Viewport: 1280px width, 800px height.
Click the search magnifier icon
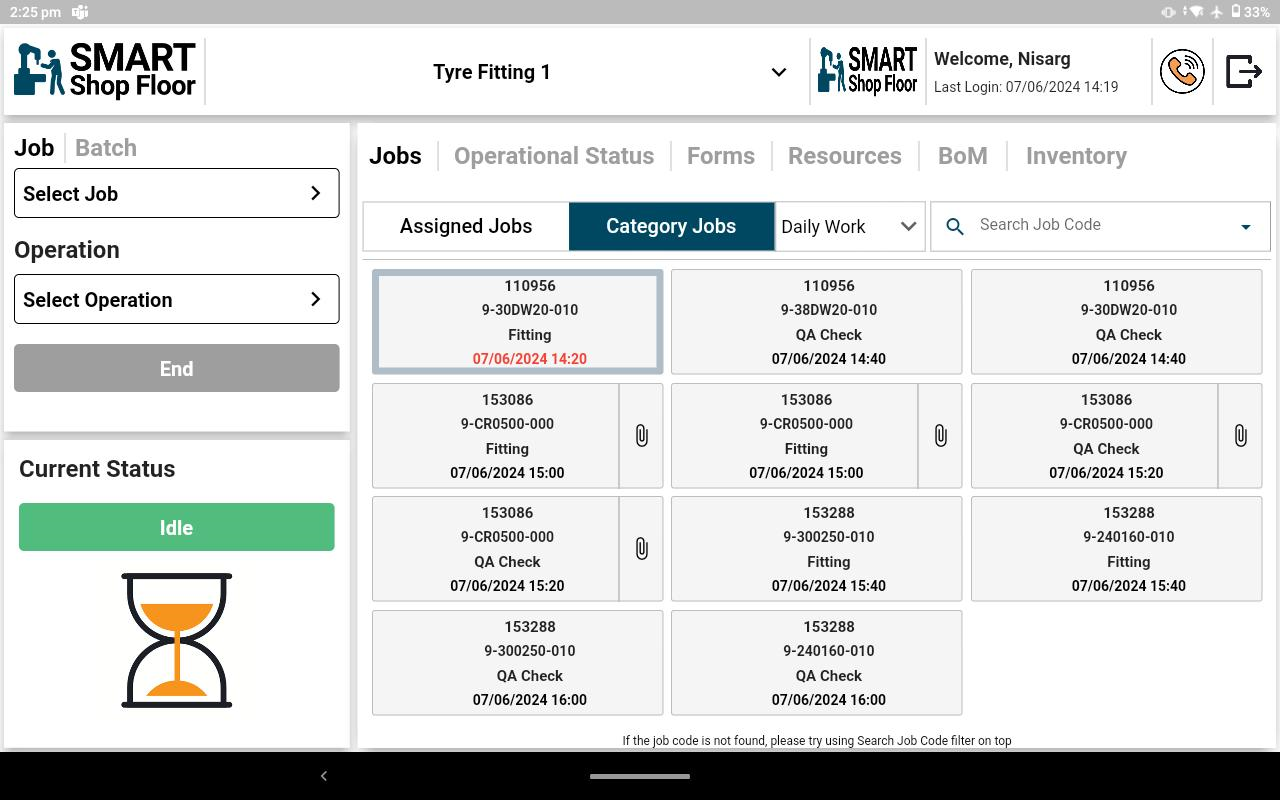pyautogui.click(x=955, y=227)
